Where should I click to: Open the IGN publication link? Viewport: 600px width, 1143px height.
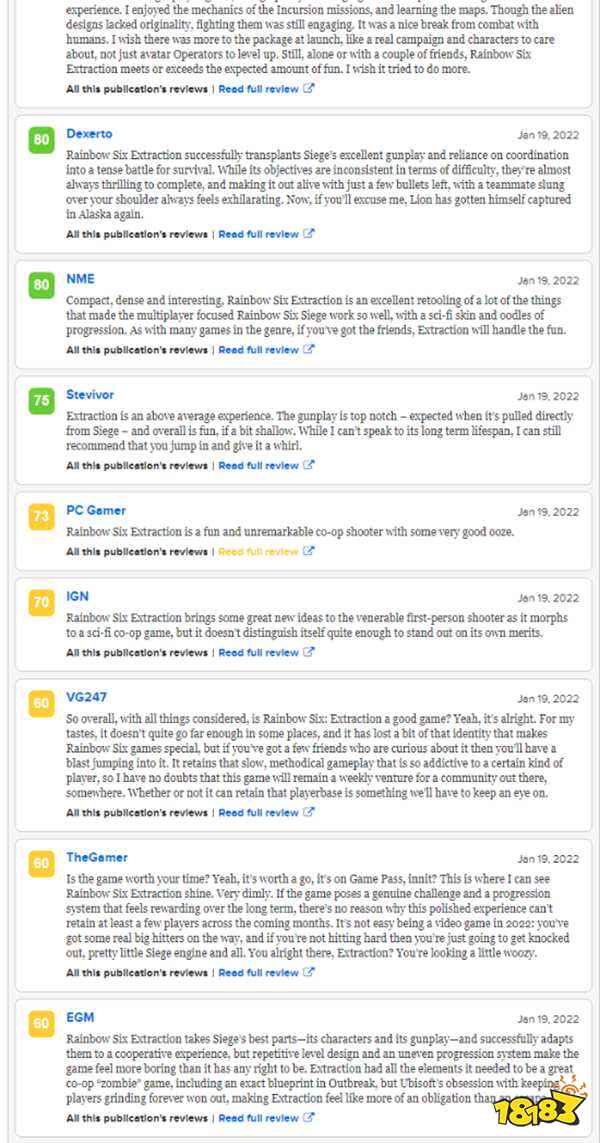point(77,596)
